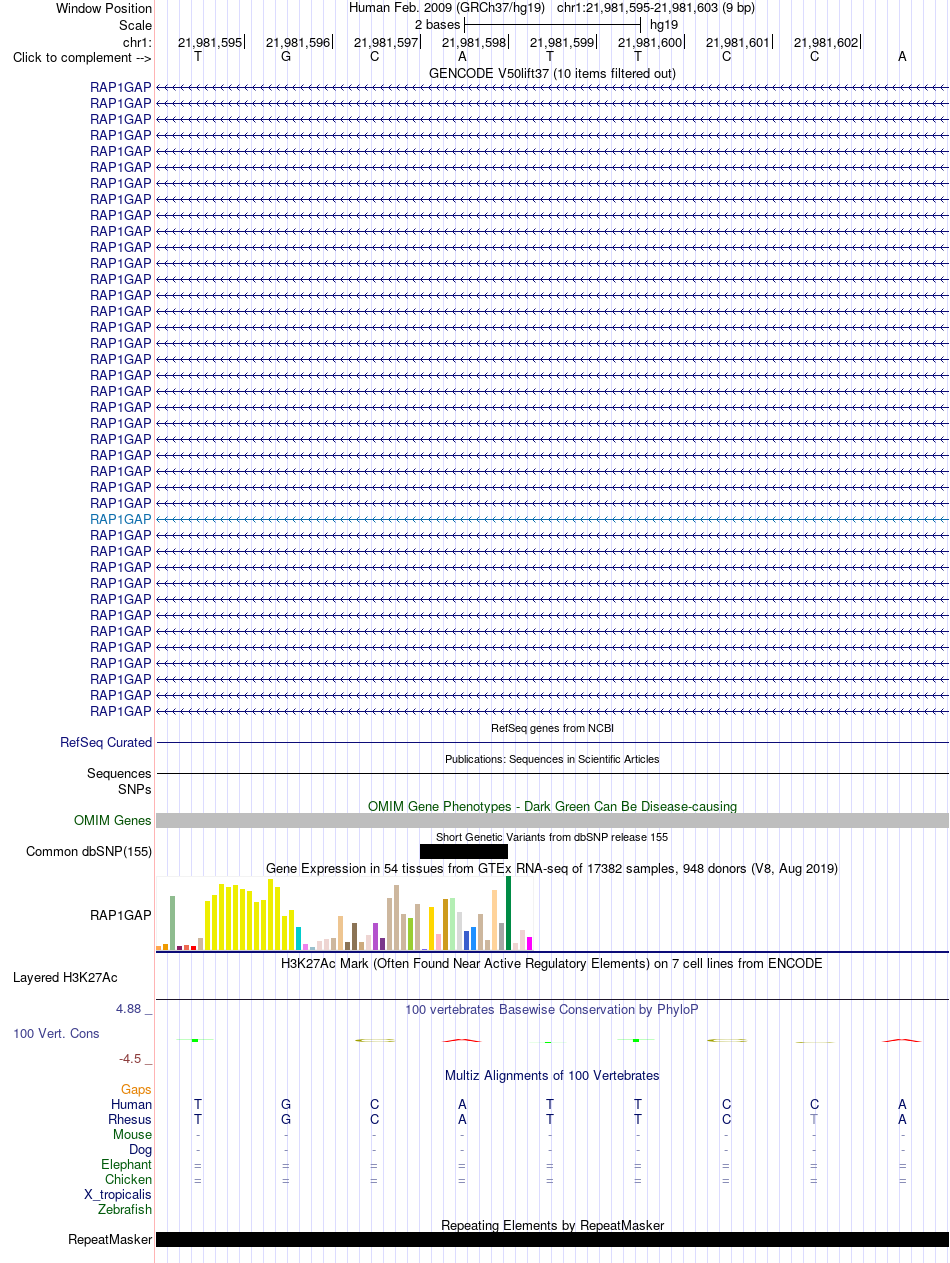Click the RefSeq Curated intron line

(x=552, y=742)
